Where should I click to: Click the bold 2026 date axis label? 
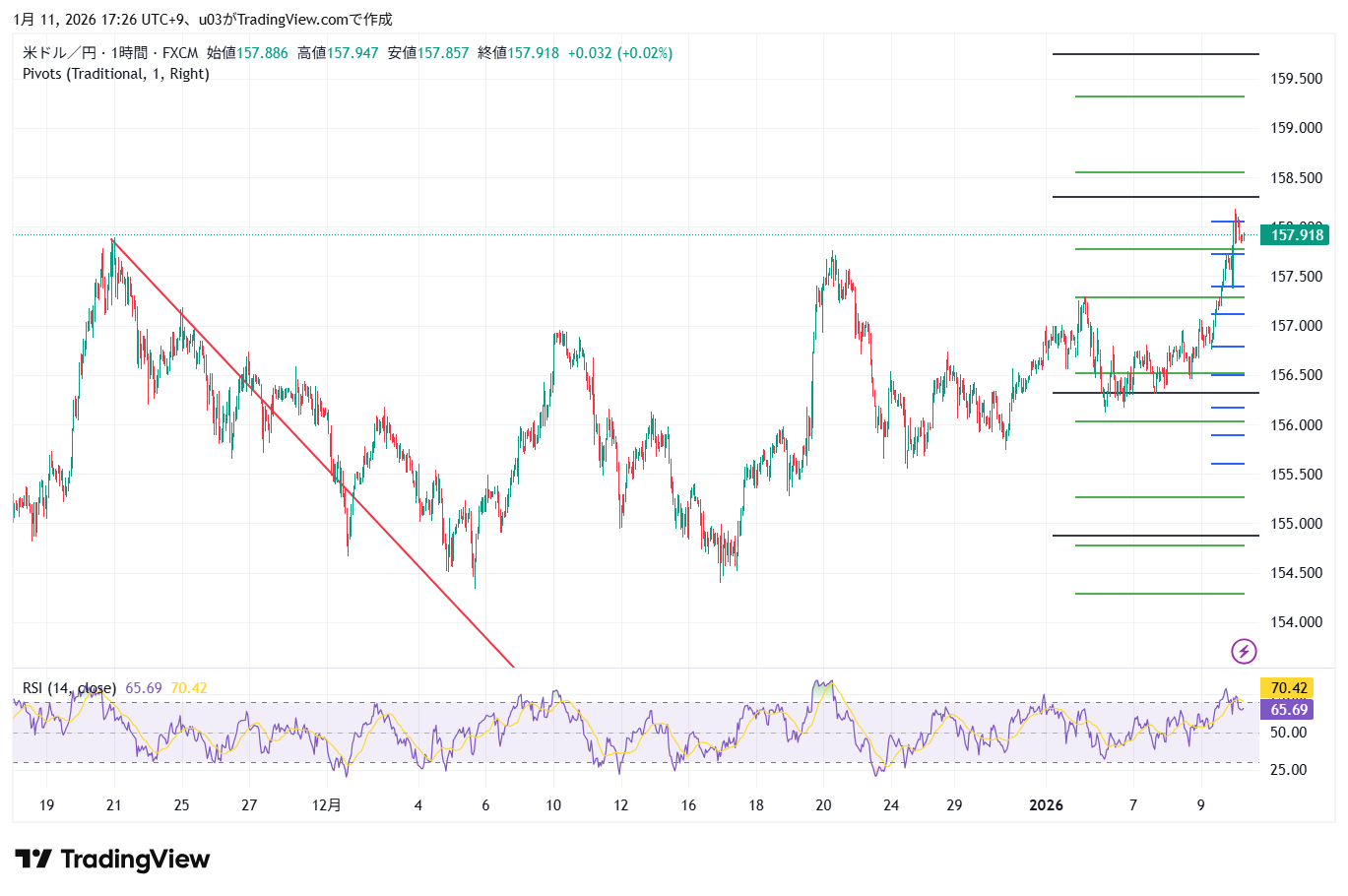(x=1046, y=805)
